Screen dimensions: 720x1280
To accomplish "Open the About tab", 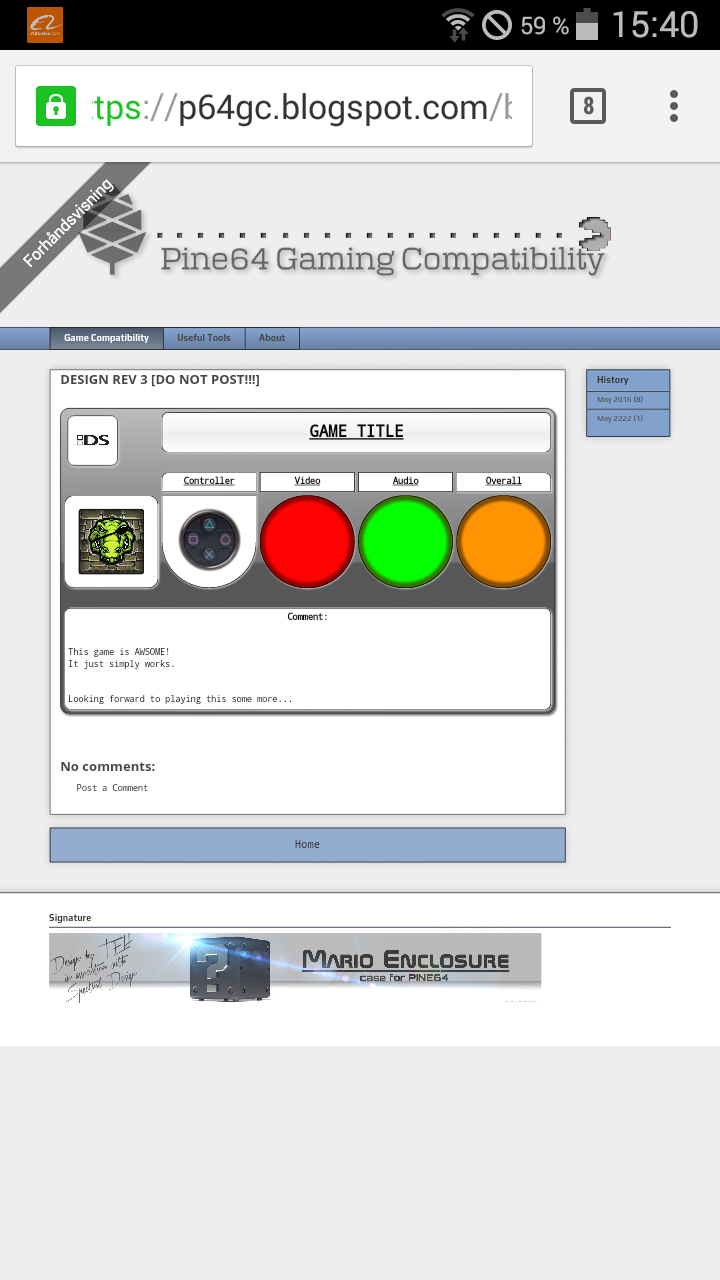I will point(272,338).
